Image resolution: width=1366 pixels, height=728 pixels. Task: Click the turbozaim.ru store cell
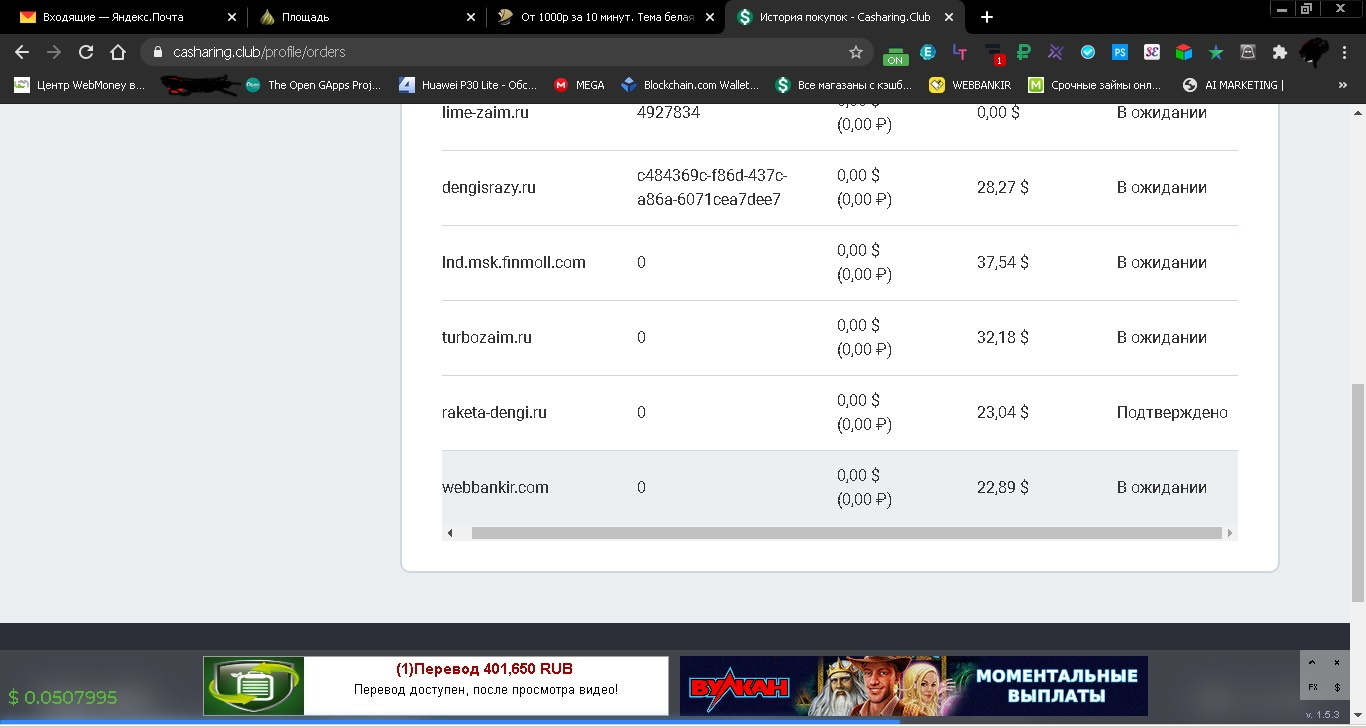coord(487,338)
